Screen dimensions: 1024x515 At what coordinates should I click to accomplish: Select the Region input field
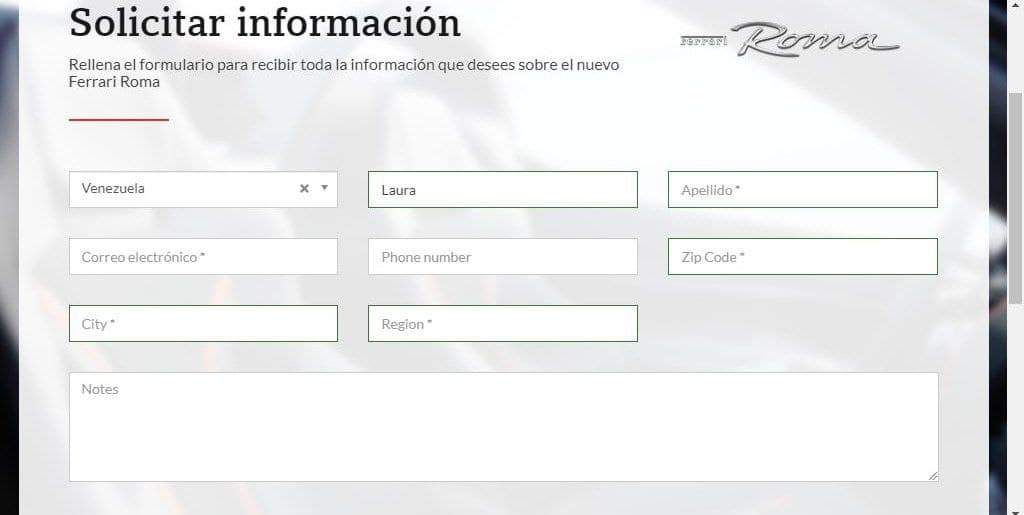[x=503, y=324]
